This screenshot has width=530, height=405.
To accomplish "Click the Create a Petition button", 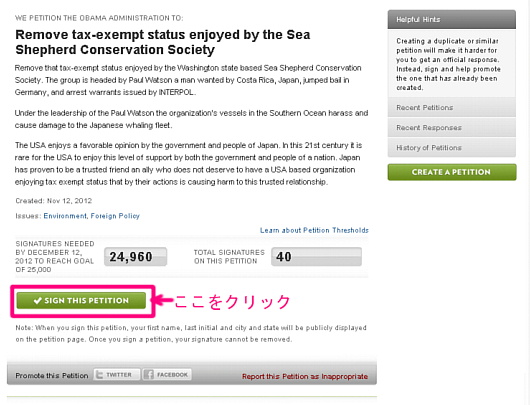I will point(452,172).
